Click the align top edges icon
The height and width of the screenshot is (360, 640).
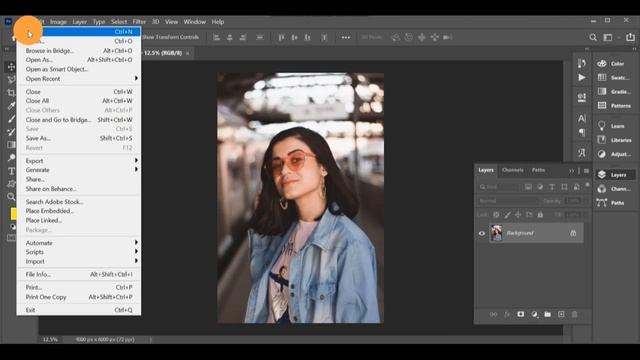coord(281,37)
